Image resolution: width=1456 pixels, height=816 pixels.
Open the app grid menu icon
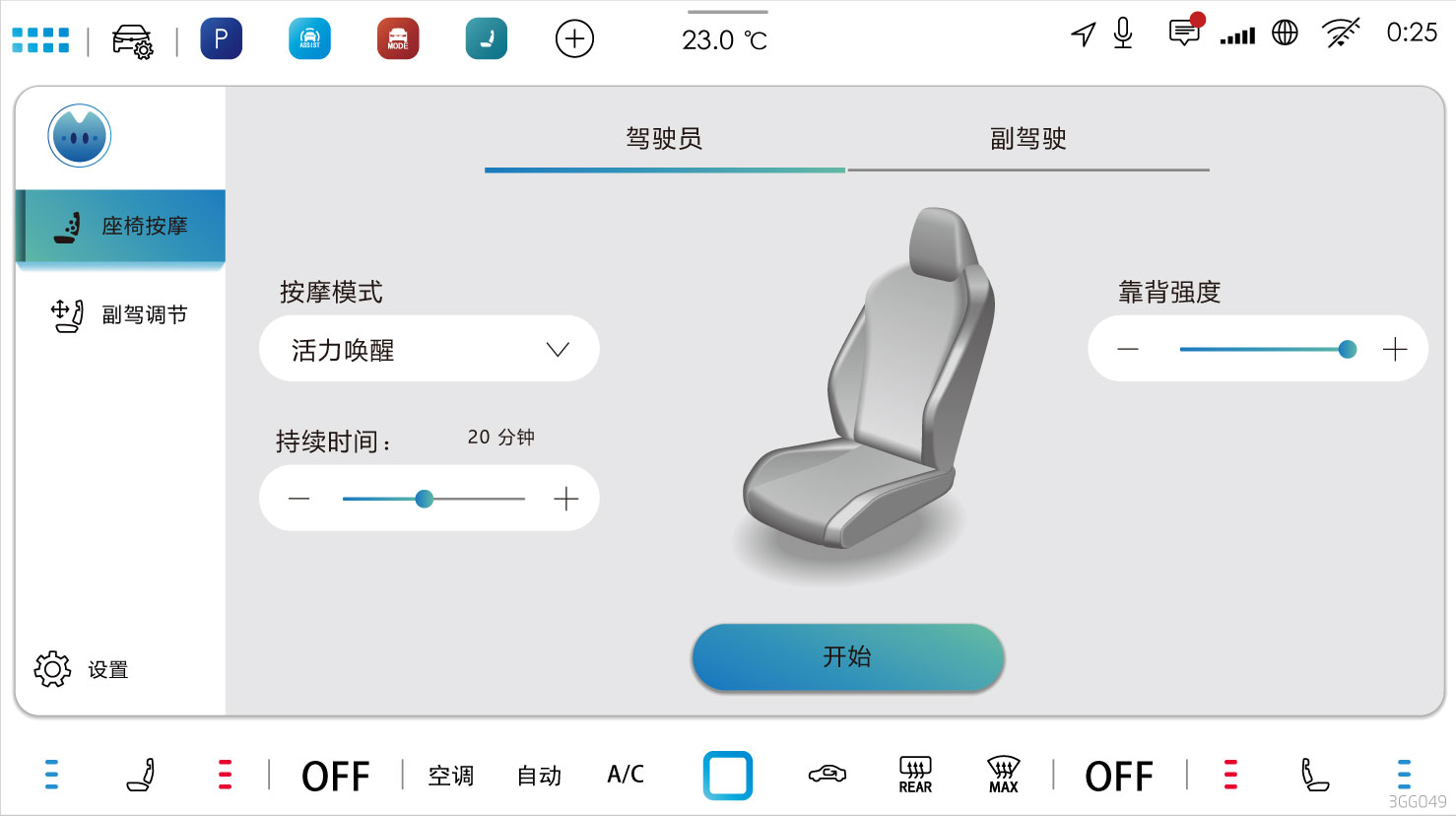[40, 40]
